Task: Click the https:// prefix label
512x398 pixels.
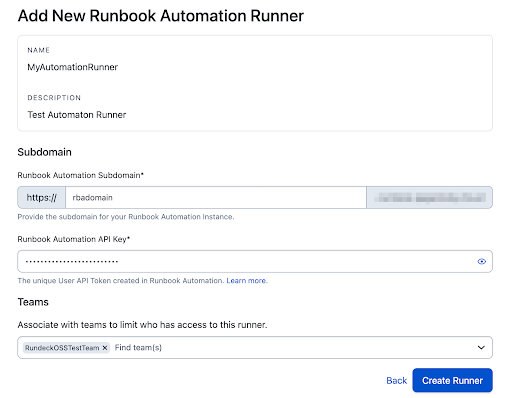Action: (x=42, y=198)
